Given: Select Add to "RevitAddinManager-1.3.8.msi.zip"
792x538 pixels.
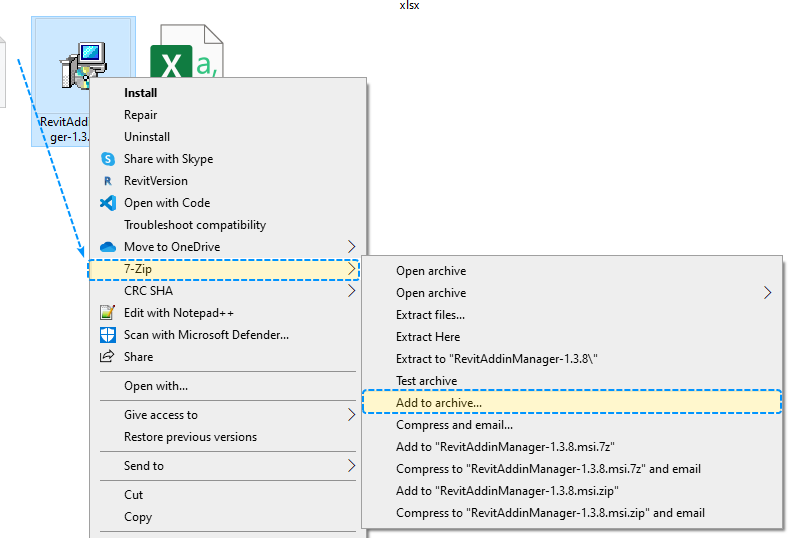Looking at the screenshot, I should pos(572,491).
